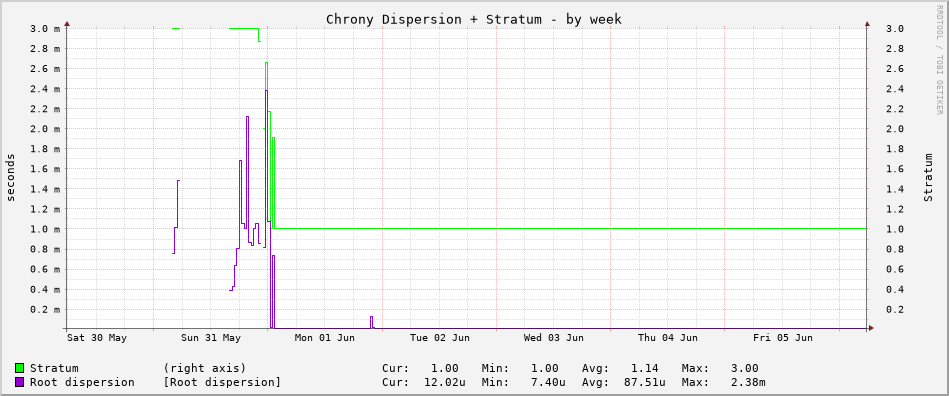Image resolution: width=949 pixels, height=396 pixels.
Task: Click the 'Sat 30 May' axis date label
Action: click(x=97, y=338)
